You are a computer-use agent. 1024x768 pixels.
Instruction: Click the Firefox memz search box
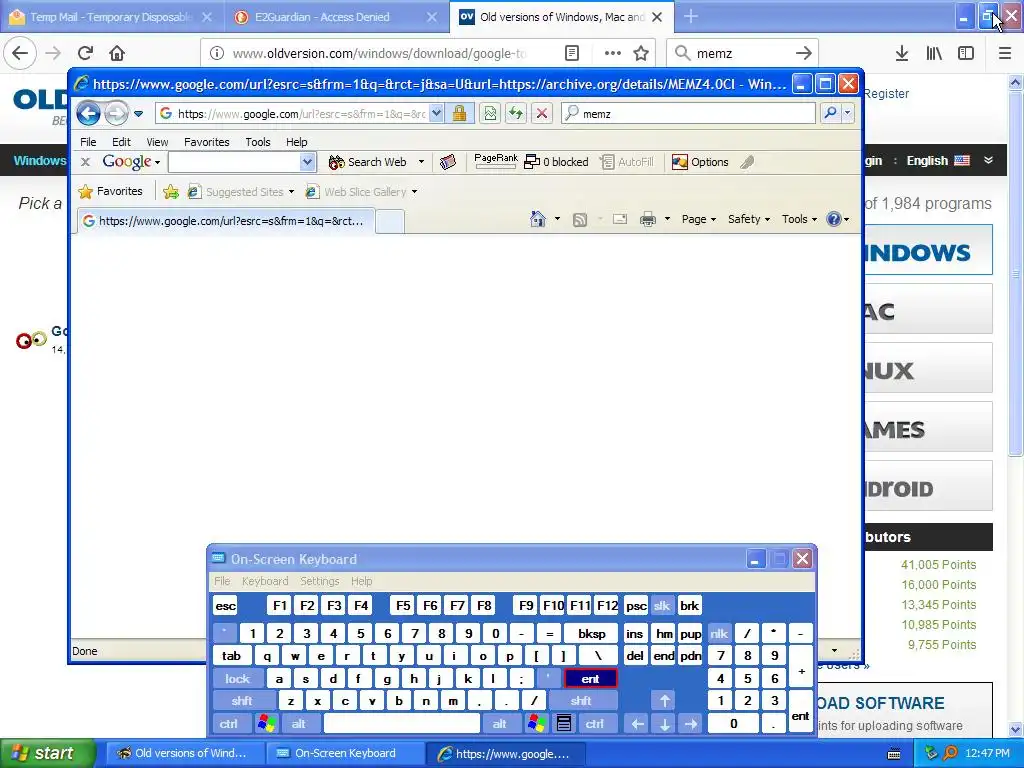[x=743, y=53]
